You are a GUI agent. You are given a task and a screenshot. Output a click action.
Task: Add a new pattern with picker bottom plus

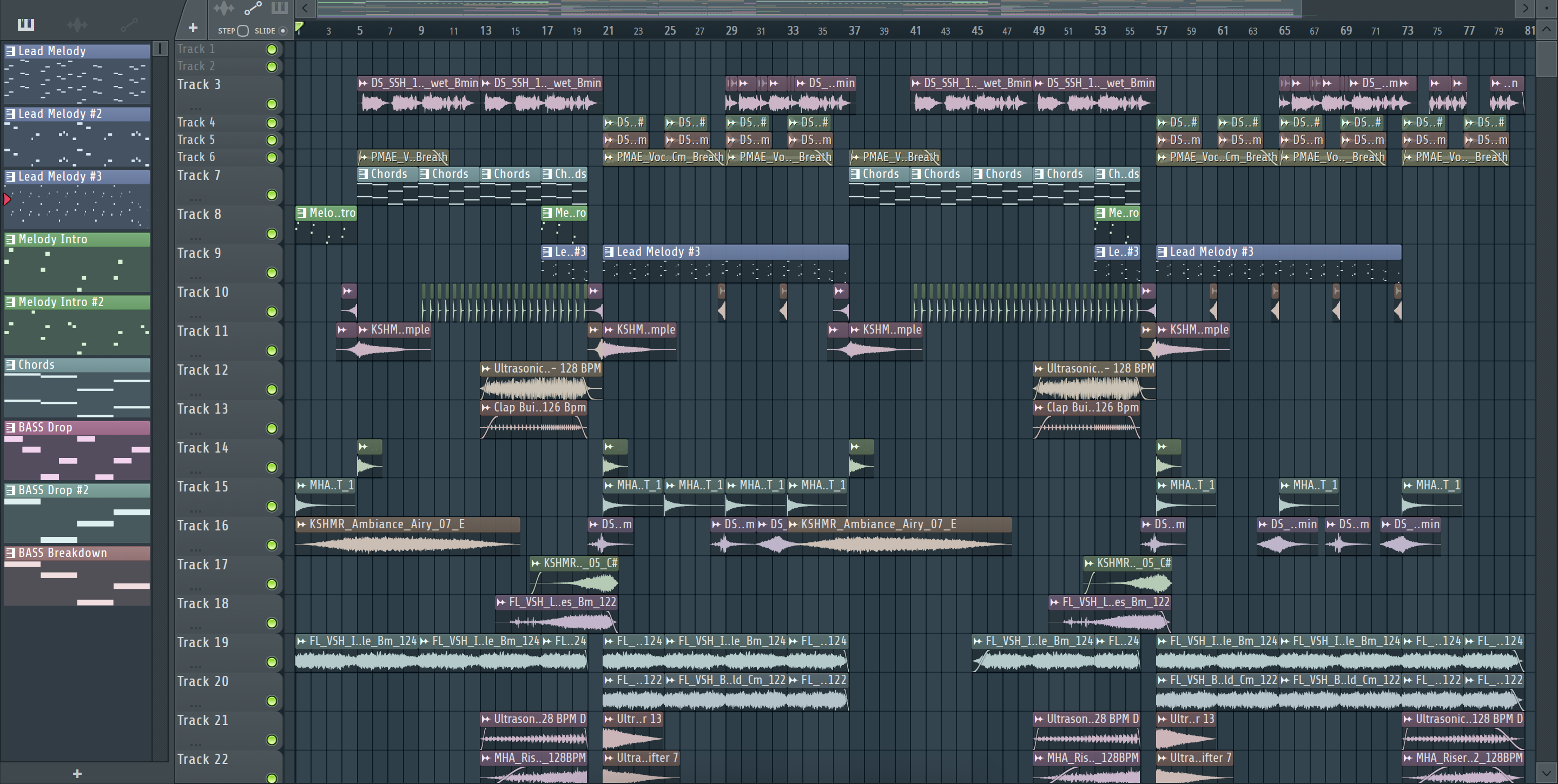pyautogui.click(x=77, y=774)
